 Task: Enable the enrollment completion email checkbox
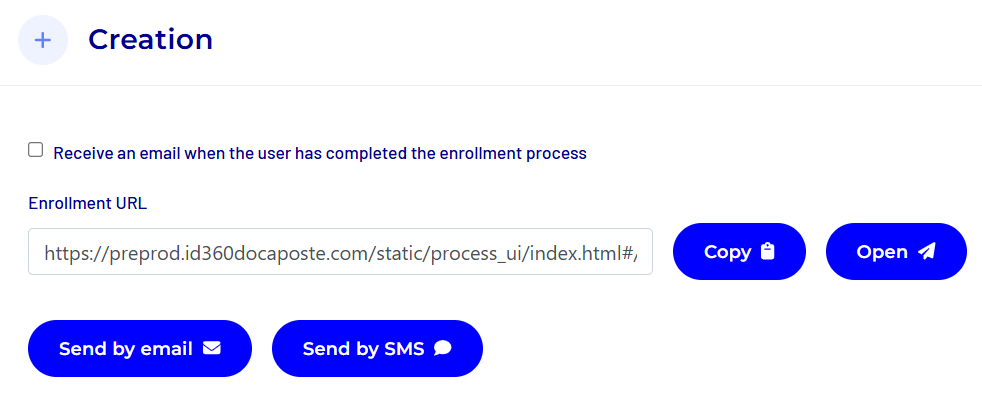pos(36,150)
